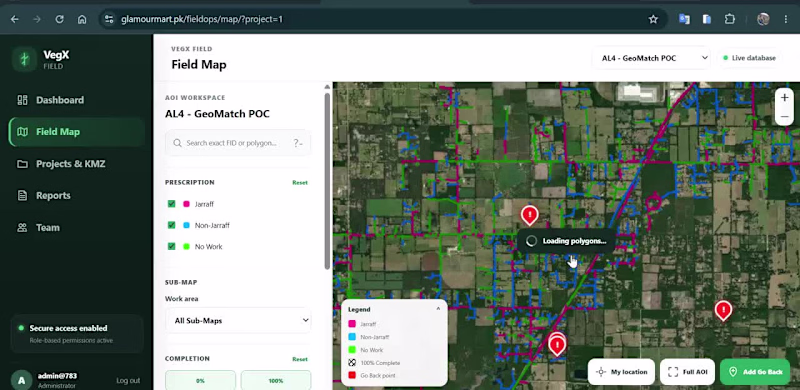
Task: Zoom out on the map
Action: 785,117
